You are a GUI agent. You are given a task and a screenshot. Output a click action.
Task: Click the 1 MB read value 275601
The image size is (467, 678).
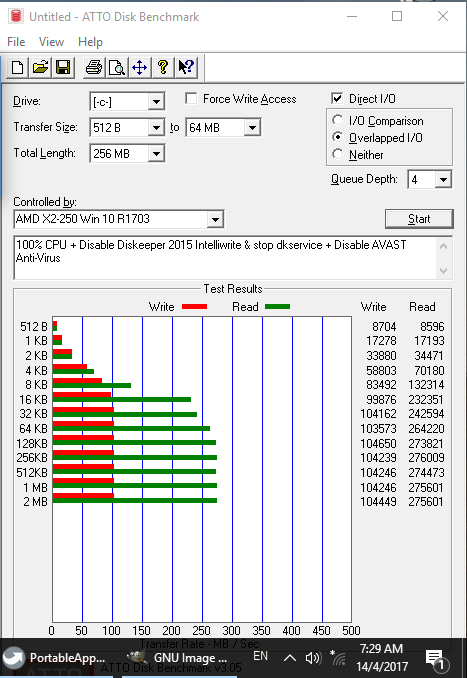click(x=426, y=487)
